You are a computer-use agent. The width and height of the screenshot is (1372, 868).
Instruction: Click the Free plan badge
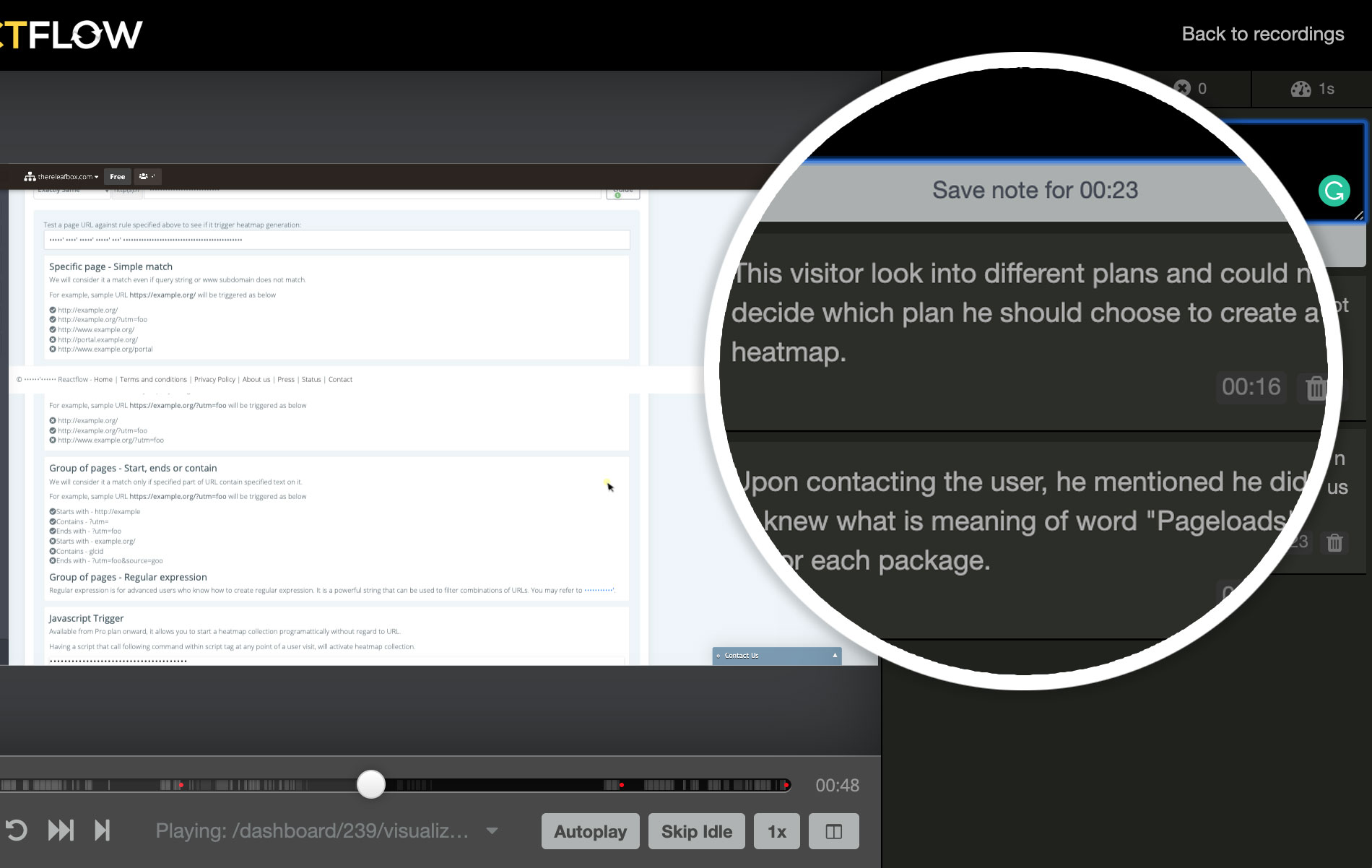pos(117,176)
